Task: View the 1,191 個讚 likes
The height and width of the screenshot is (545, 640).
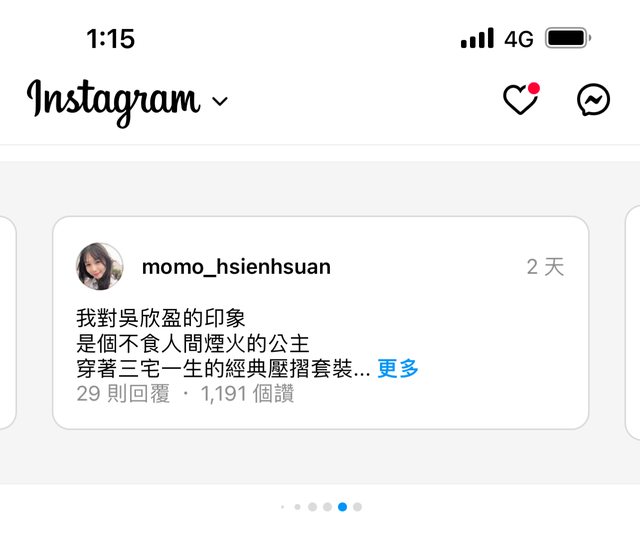Action: tap(247, 394)
